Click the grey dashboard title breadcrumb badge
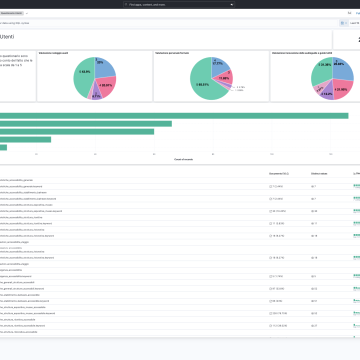360x360 pixels. click(12, 13)
